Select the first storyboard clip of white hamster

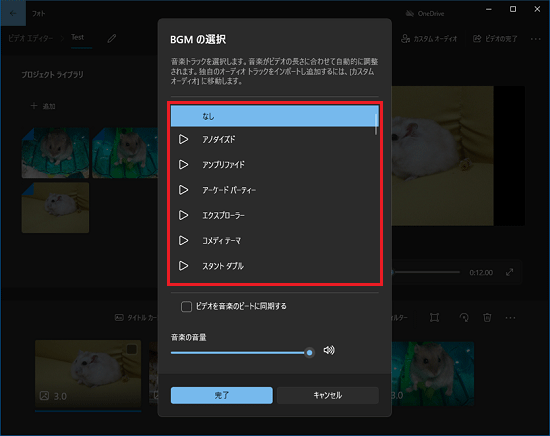[88, 373]
